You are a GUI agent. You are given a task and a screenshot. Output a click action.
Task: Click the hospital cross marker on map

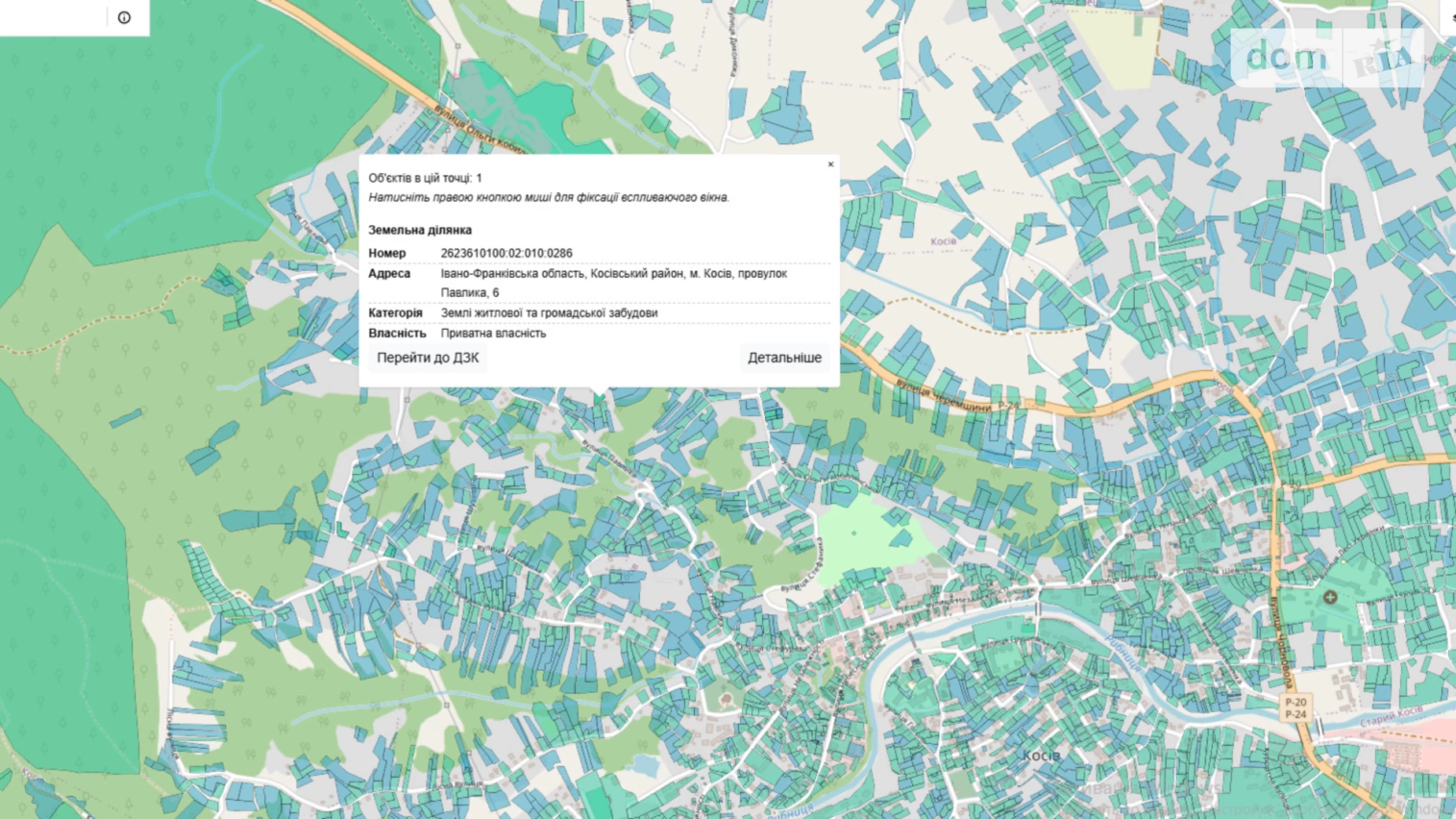1330,597
